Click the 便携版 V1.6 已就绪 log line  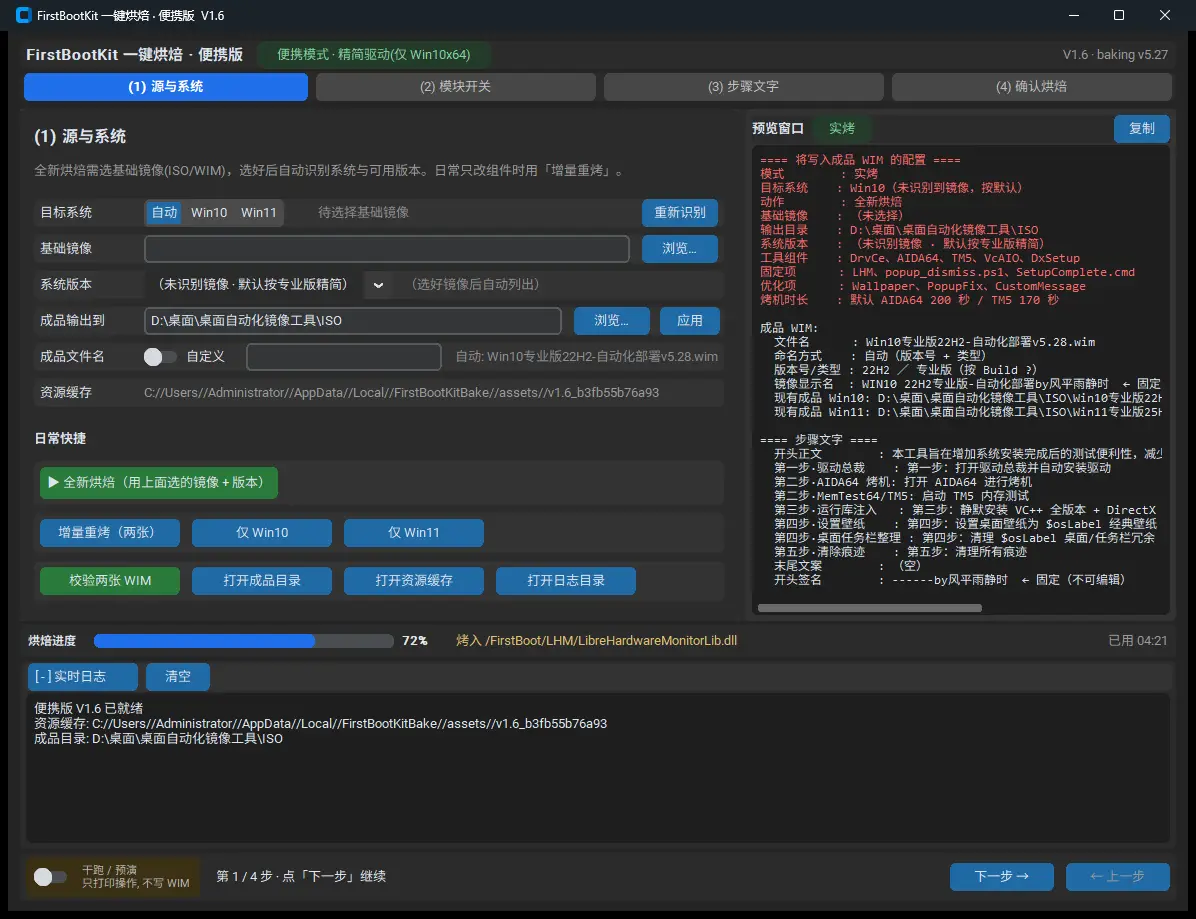(x=88, y=709)
